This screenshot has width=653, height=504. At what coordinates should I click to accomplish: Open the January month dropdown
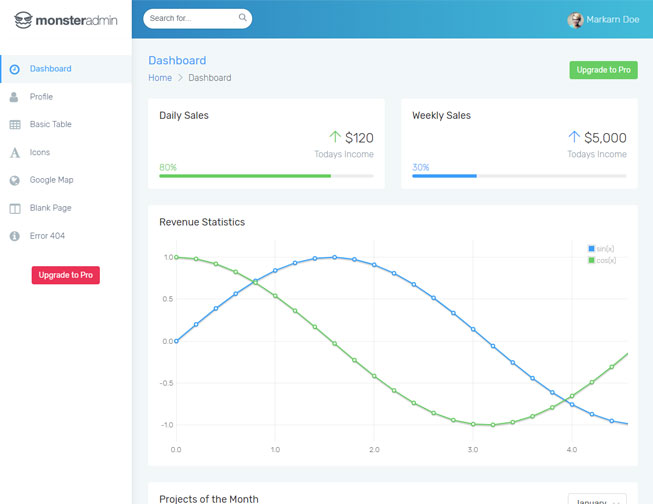597,499
